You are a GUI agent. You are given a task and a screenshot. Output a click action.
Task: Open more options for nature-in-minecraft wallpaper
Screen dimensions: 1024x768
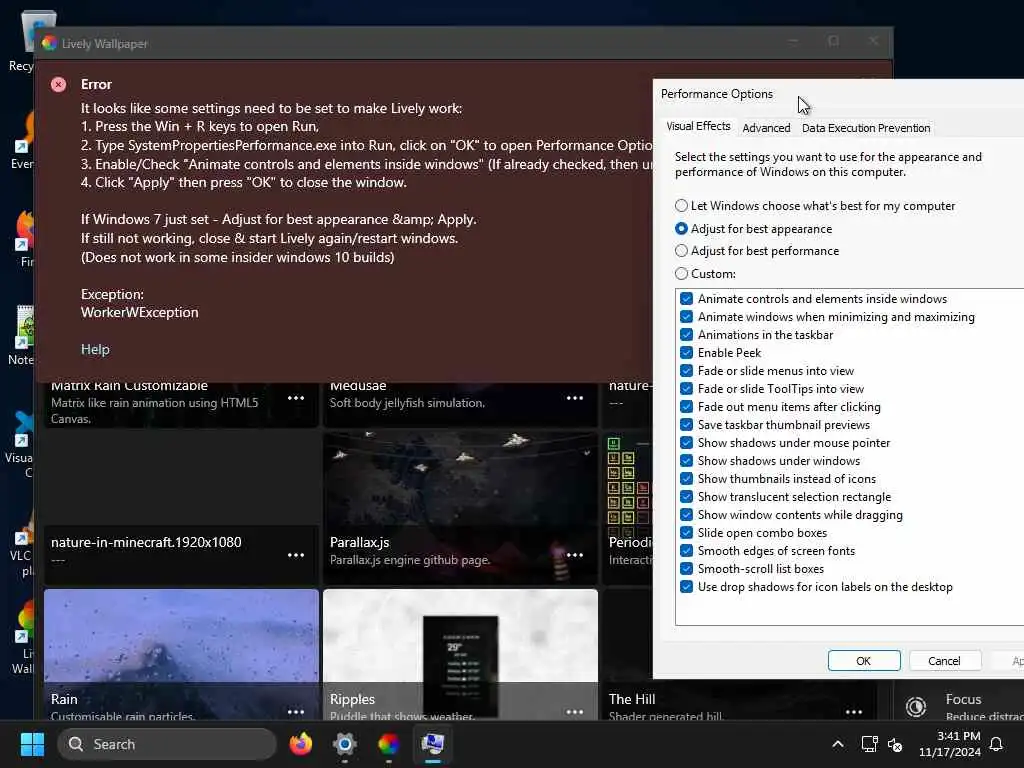(296, 554)
